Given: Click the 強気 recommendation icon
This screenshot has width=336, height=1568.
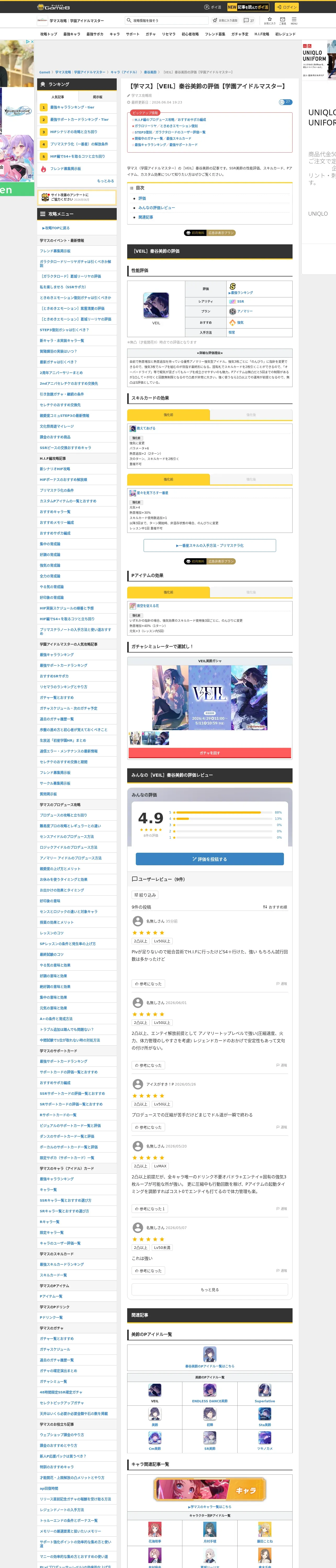Looking at the screenshot, I should [x=232, y=322].
